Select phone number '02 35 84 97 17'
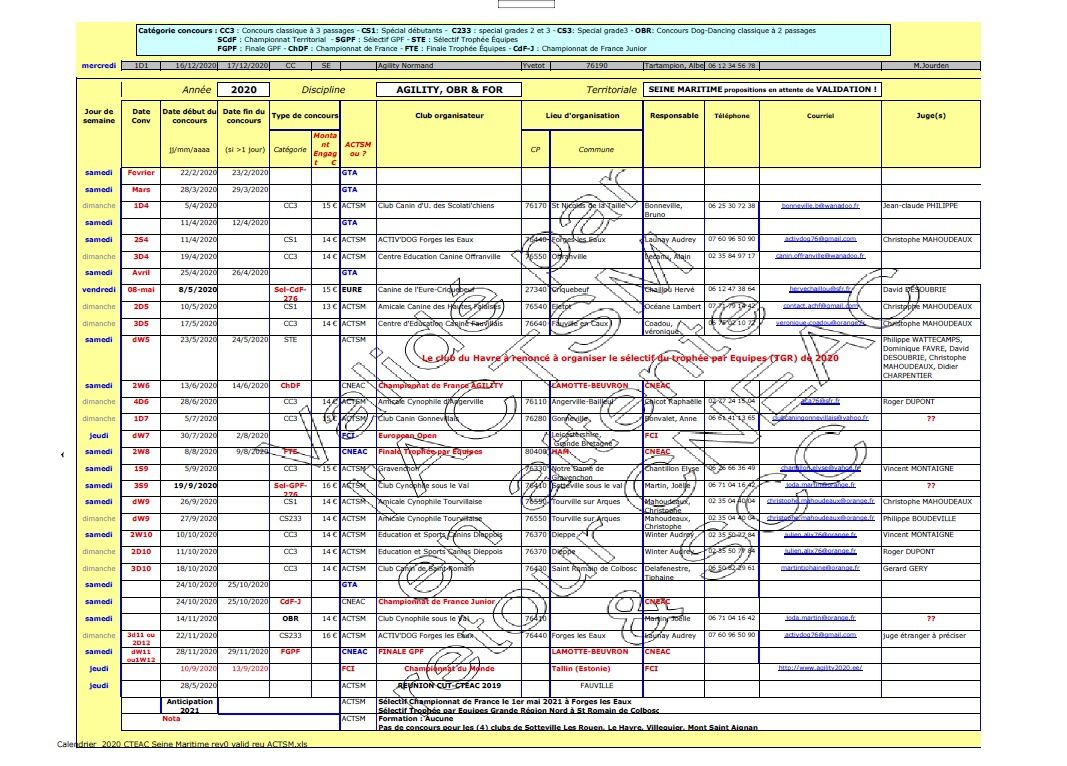 pos(732,256)
